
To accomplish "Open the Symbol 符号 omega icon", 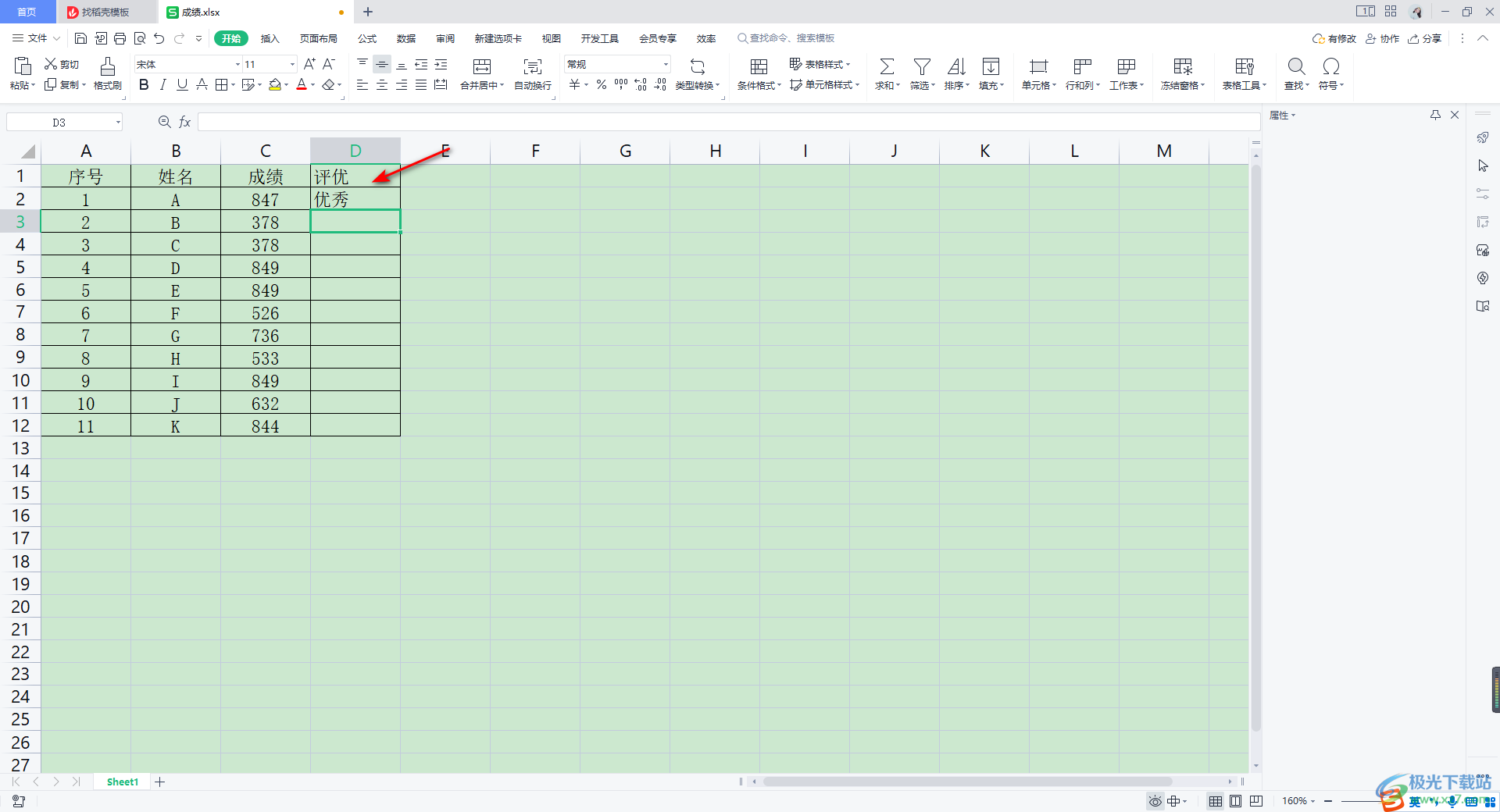I will tap(1331, 66).
